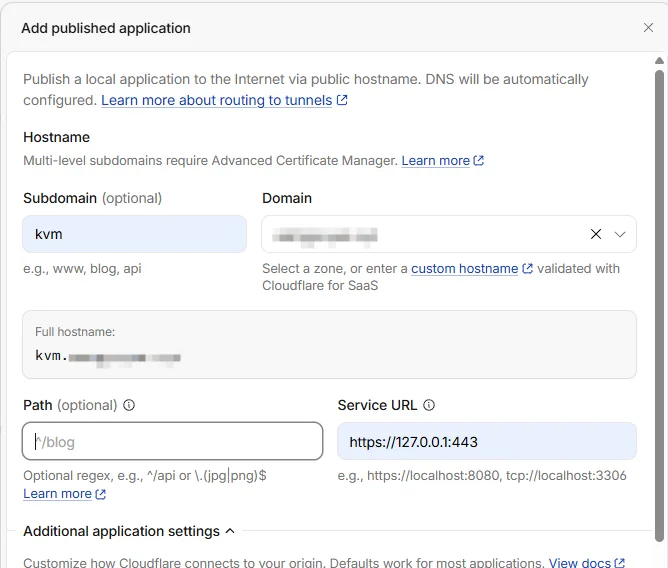
Task: Open Learn more link under Path regex hint
Action: pos(57,493)
